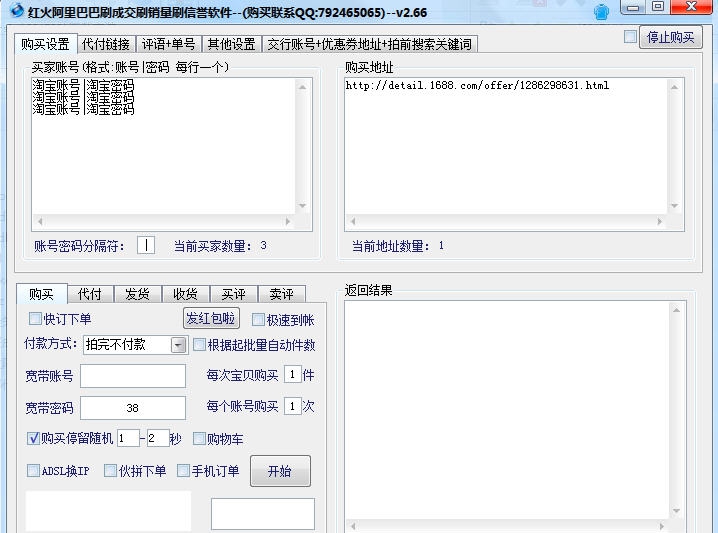This screenshot has height=533, width=718.
Task: Enable 快订下单 checkbox
Action: point(35,319)
